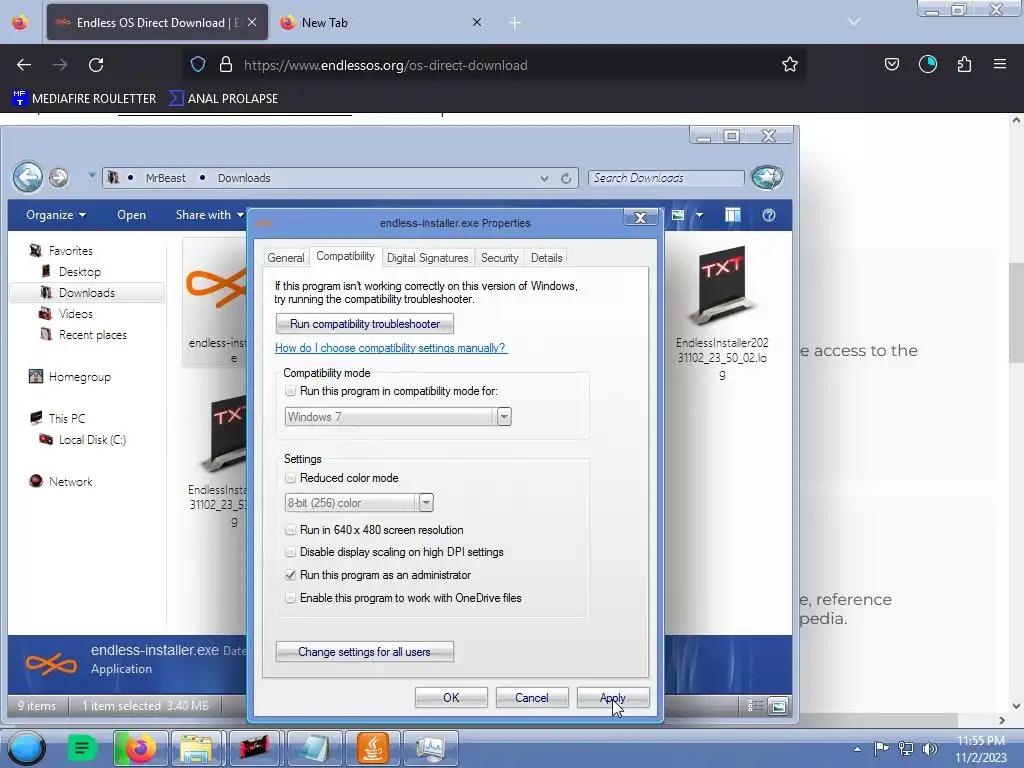Open new tab with plus button

click(x=515, y=23)
